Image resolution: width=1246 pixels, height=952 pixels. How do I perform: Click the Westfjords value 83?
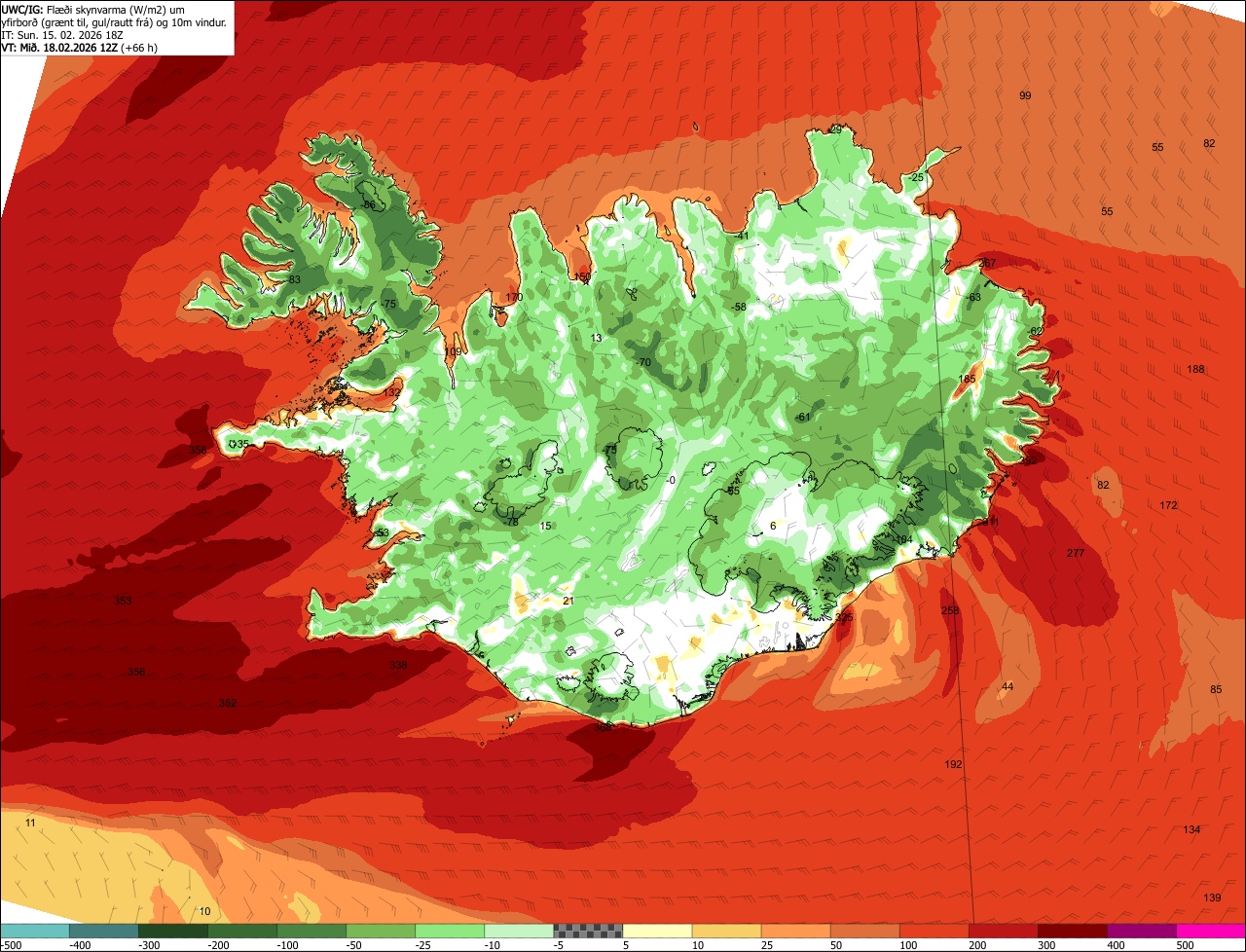click(x=295, y=280)
